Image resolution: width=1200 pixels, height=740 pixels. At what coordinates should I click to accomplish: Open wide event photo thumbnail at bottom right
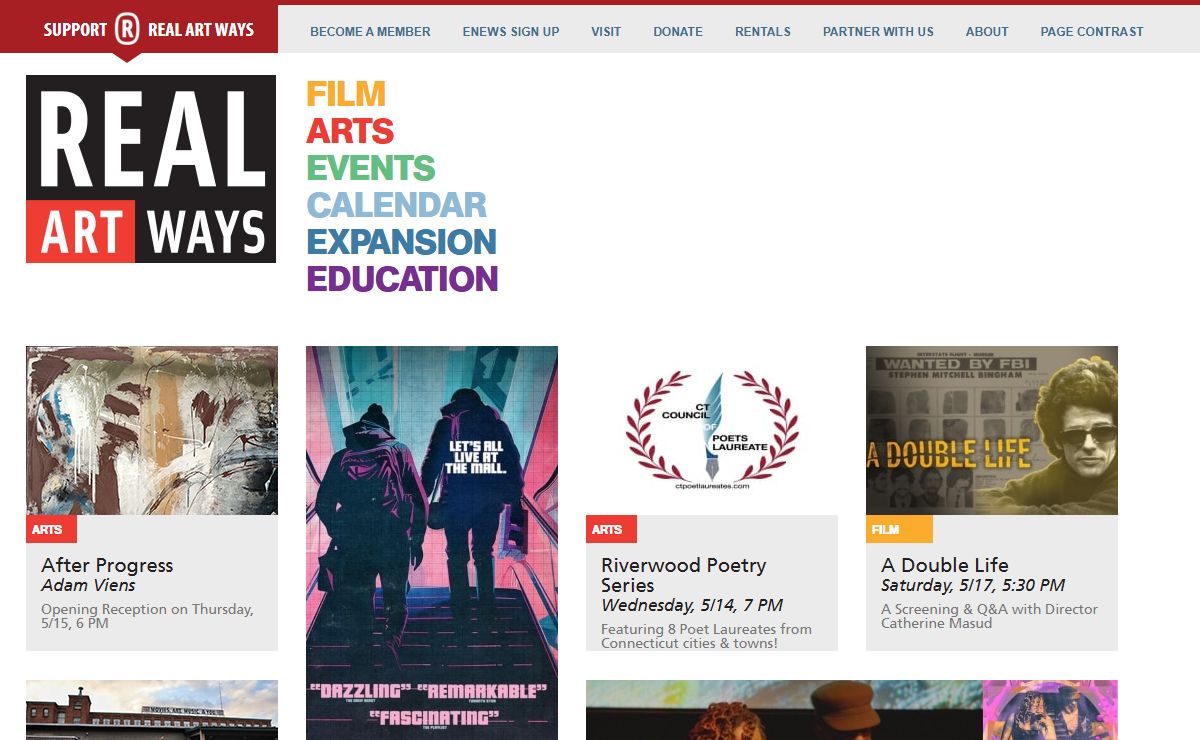coord(852,710)
